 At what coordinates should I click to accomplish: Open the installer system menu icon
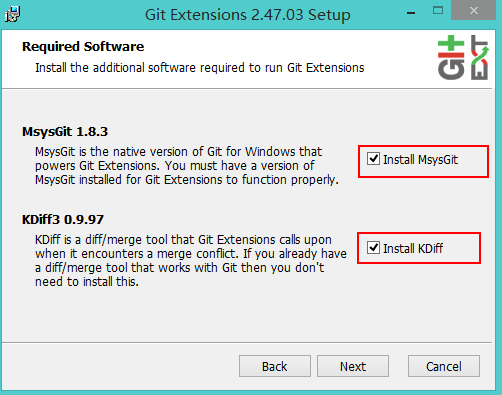[x=13, y=14]
